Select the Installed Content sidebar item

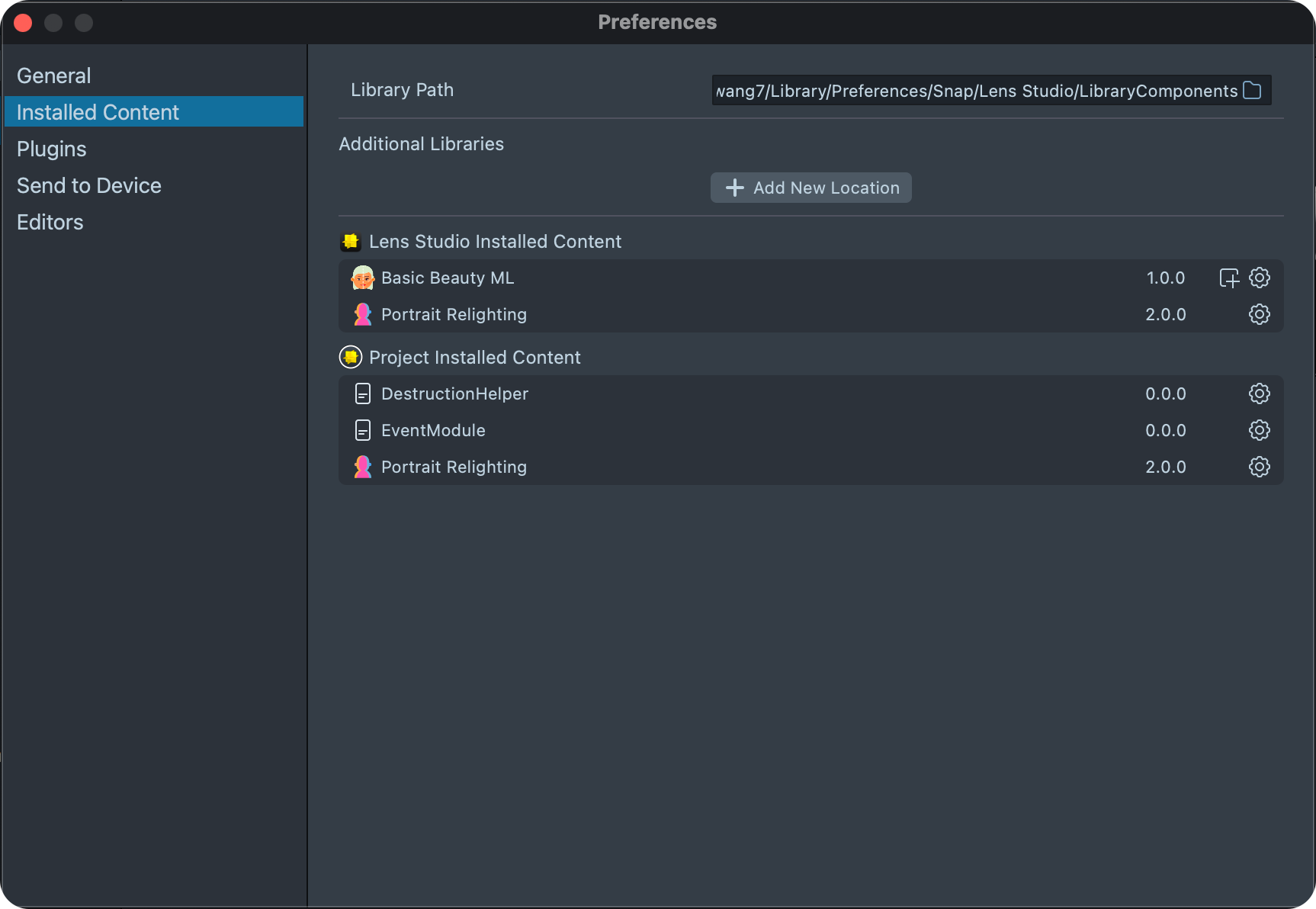(98, 112)
